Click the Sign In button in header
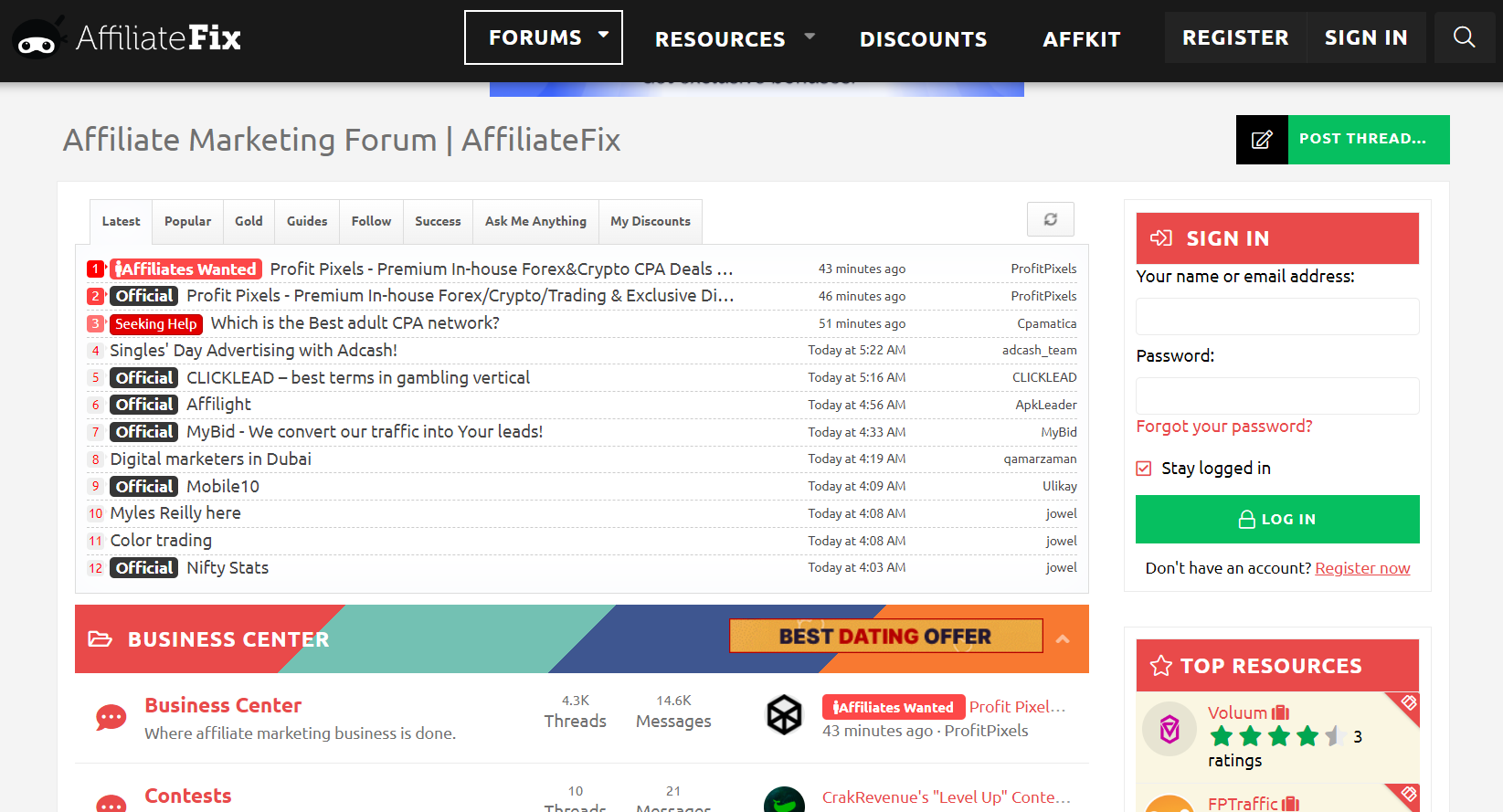1503x812 pixels. [1366, 37]
